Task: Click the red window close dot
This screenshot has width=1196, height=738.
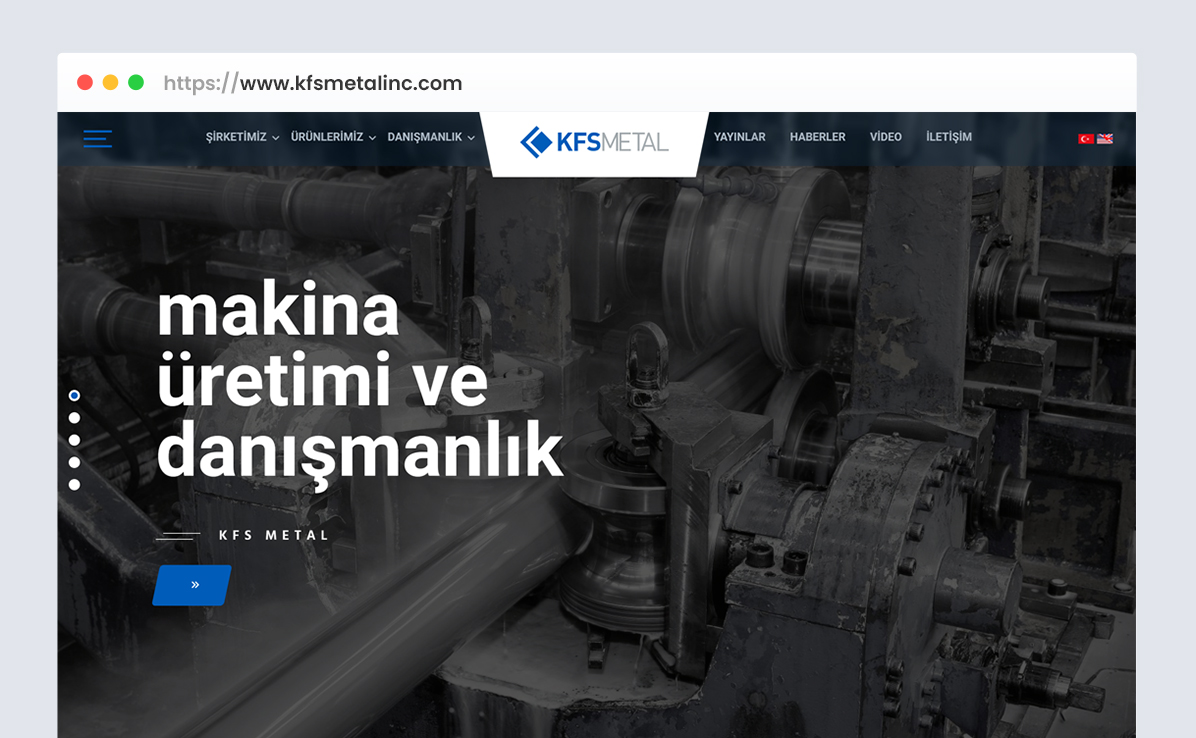Action: (x=85, y=83)
